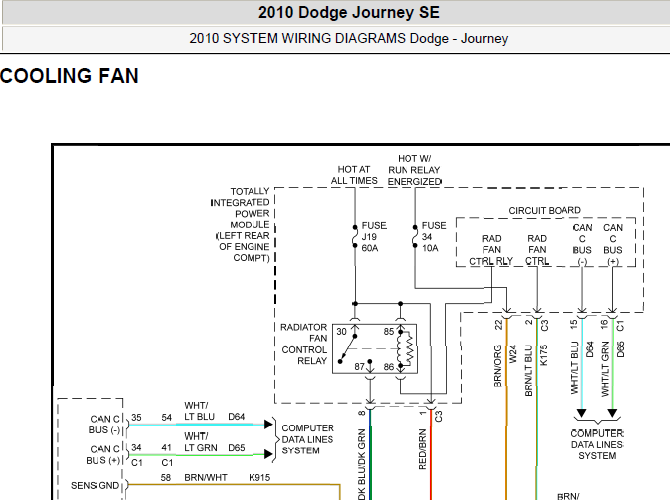Click the left module 'CAN C BUS (+)' label
The width and height of the screenshot is (670, 500).
pos(103,455)
